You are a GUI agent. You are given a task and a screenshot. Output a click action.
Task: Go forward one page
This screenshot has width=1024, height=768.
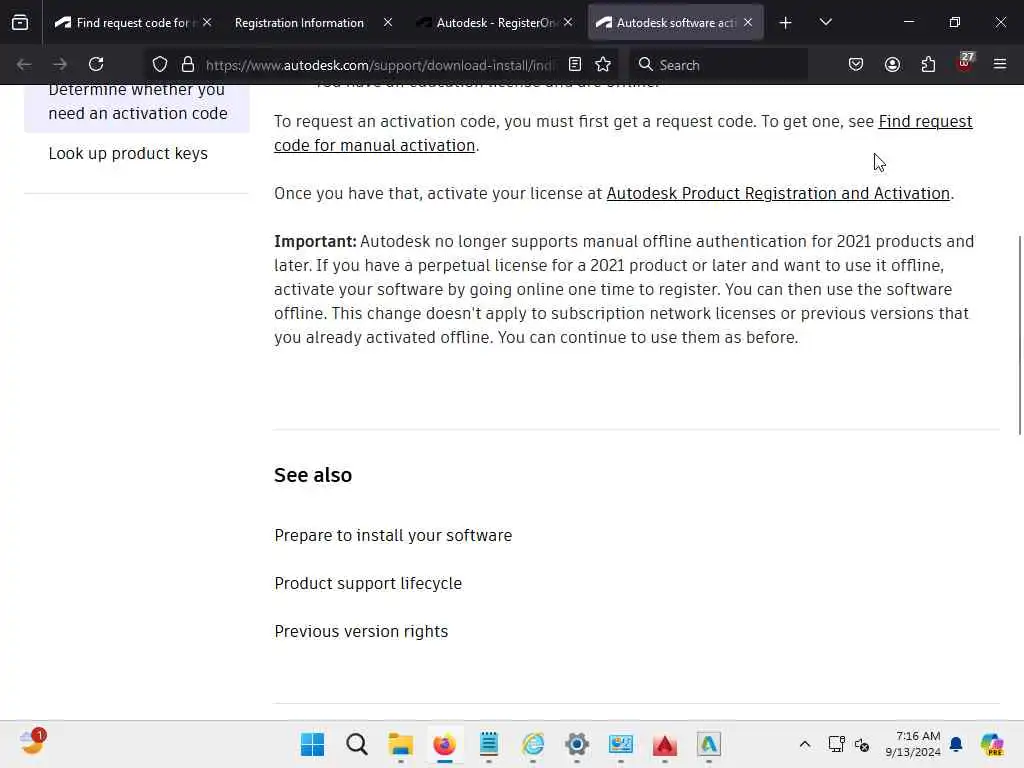pos(60,64)
